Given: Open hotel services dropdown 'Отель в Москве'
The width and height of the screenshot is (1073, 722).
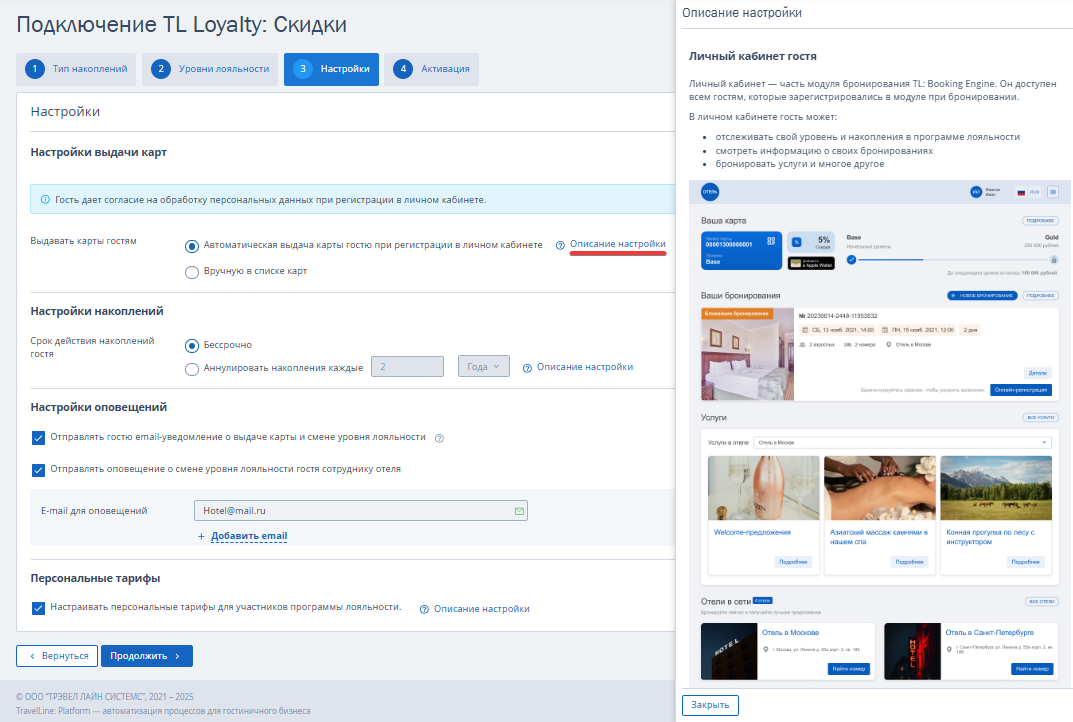Looking at the screenshot, I should [x=903, y=443].
